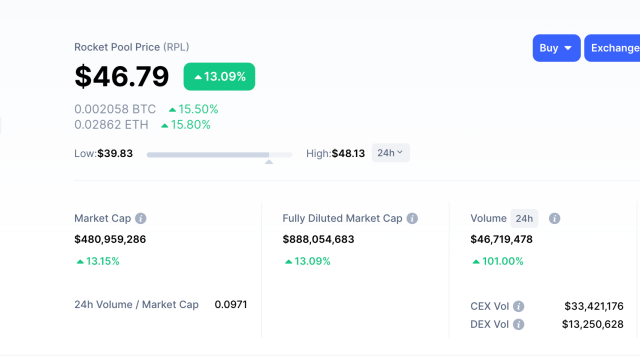Click the Exchange button
The image size is (640, 360).
[612, 48]
